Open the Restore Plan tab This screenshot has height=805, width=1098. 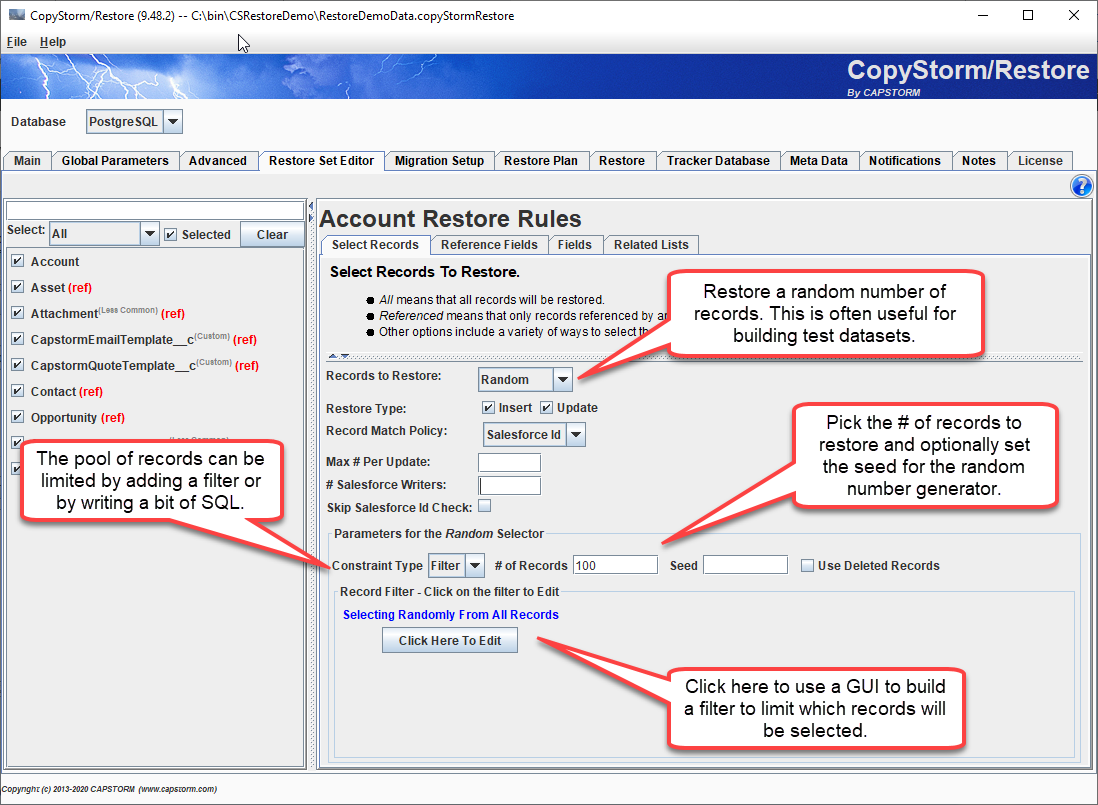(x=541, y=161)
